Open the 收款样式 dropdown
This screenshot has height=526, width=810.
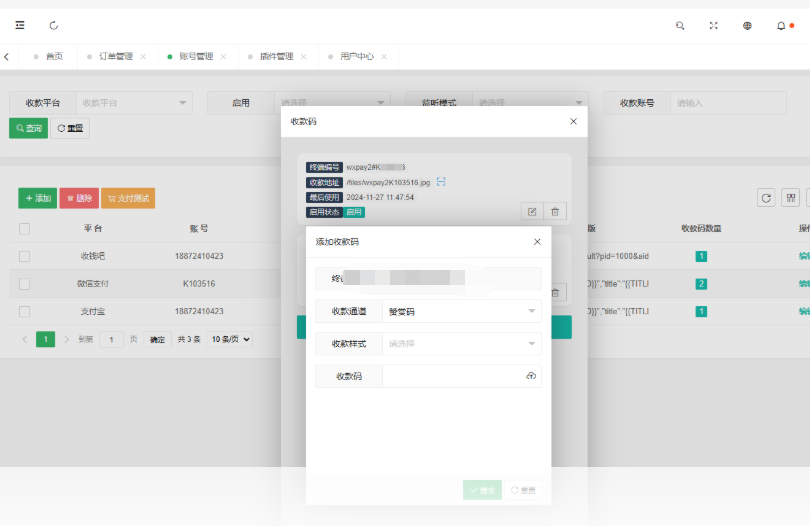(x=462, y=344)
